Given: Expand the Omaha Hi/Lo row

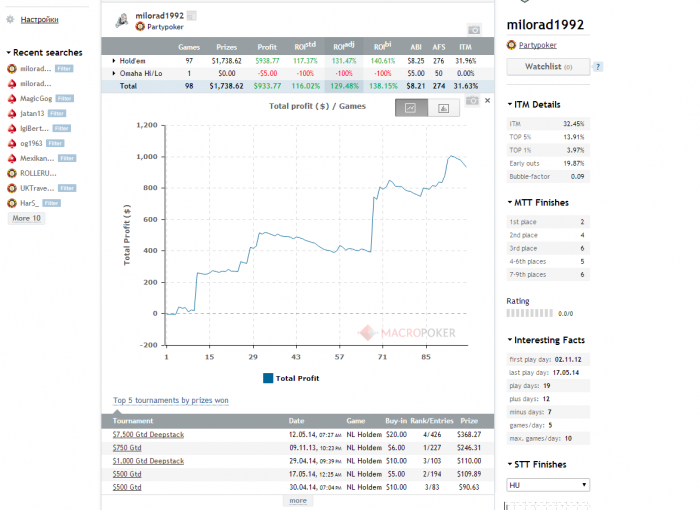Looking at the screenshot, I should [114, 73].
